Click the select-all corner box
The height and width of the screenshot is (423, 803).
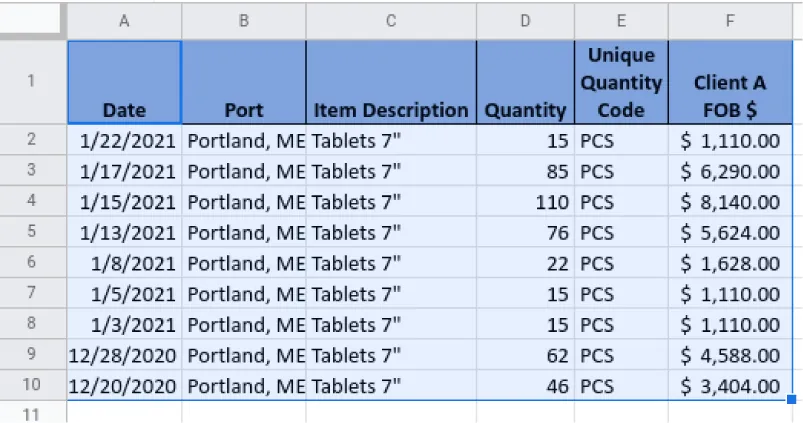pos(33,20)
